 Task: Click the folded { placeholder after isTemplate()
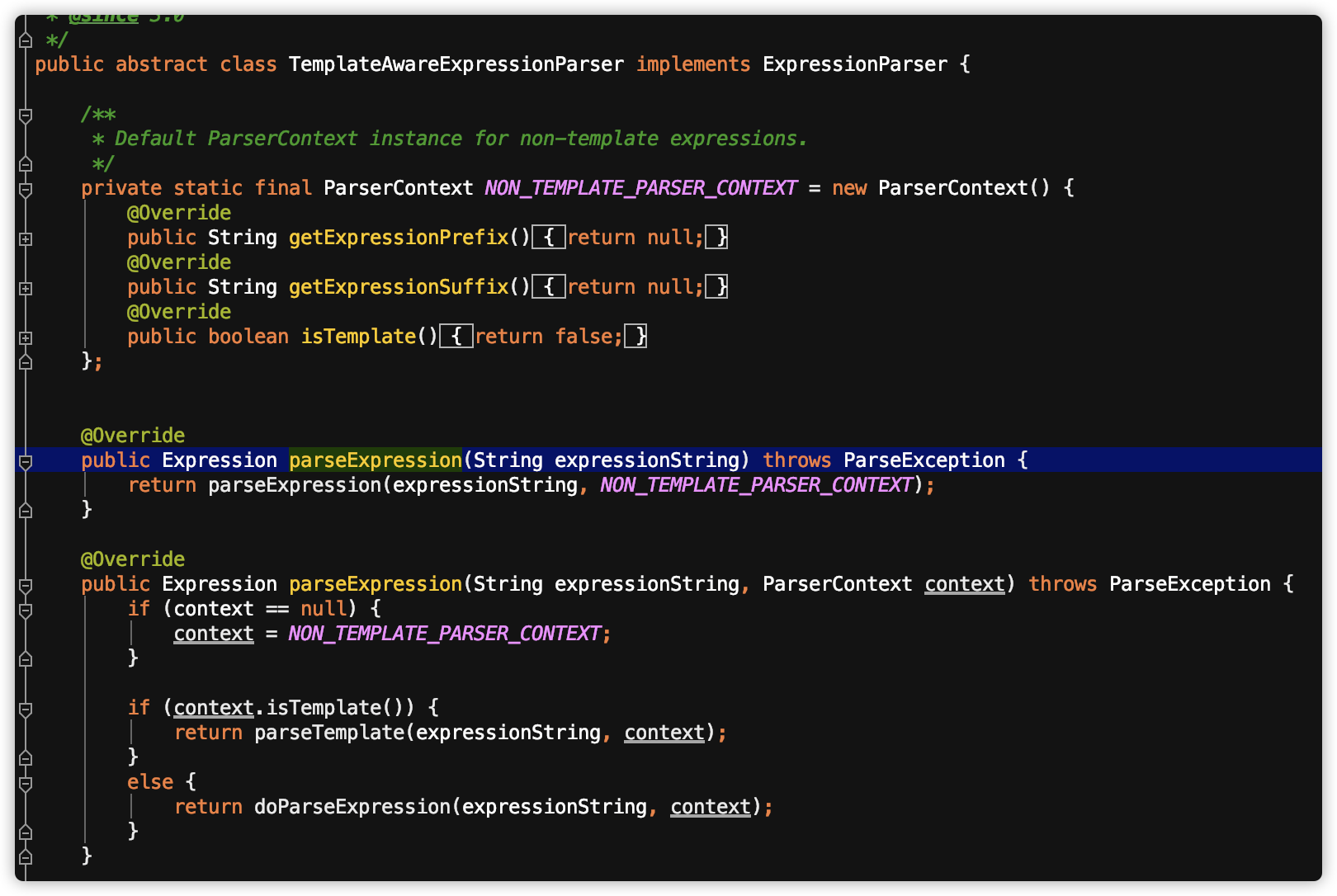pyautogui.click(x=456, y=337)
